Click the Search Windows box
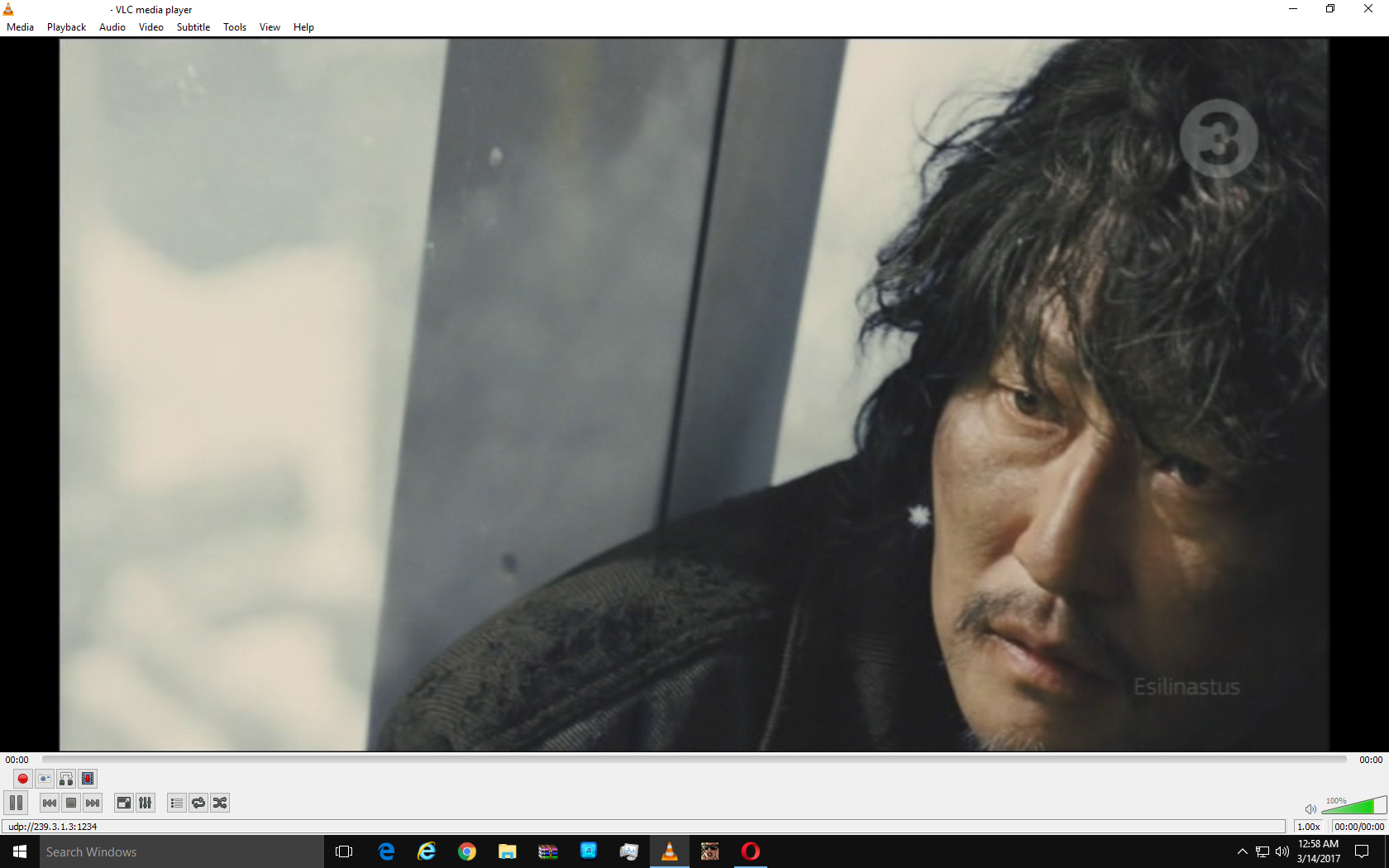 tap(182, 851)
